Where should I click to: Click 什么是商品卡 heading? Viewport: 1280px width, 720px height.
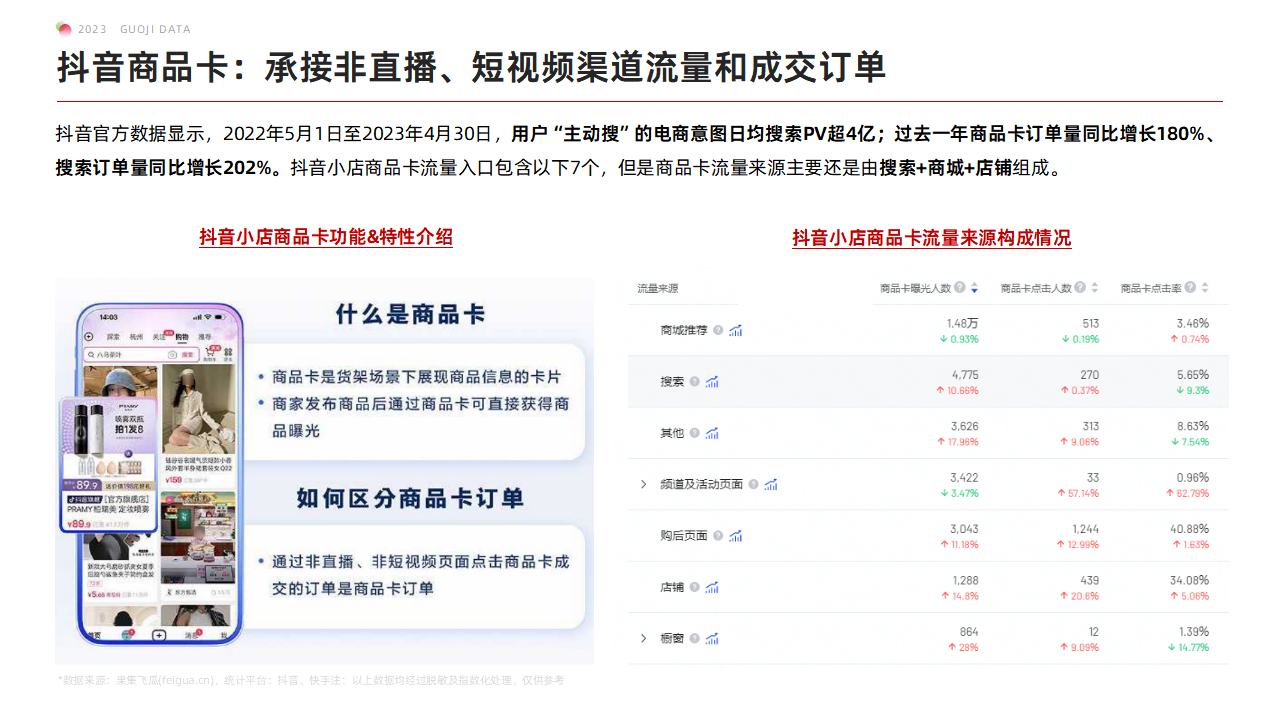[411, 314]
